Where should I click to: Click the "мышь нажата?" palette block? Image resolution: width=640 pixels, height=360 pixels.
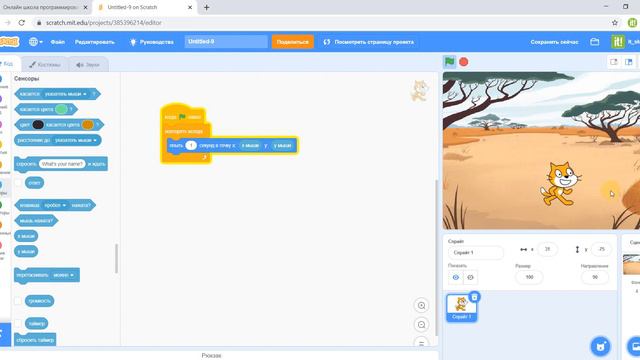click(x=36, y=221)
